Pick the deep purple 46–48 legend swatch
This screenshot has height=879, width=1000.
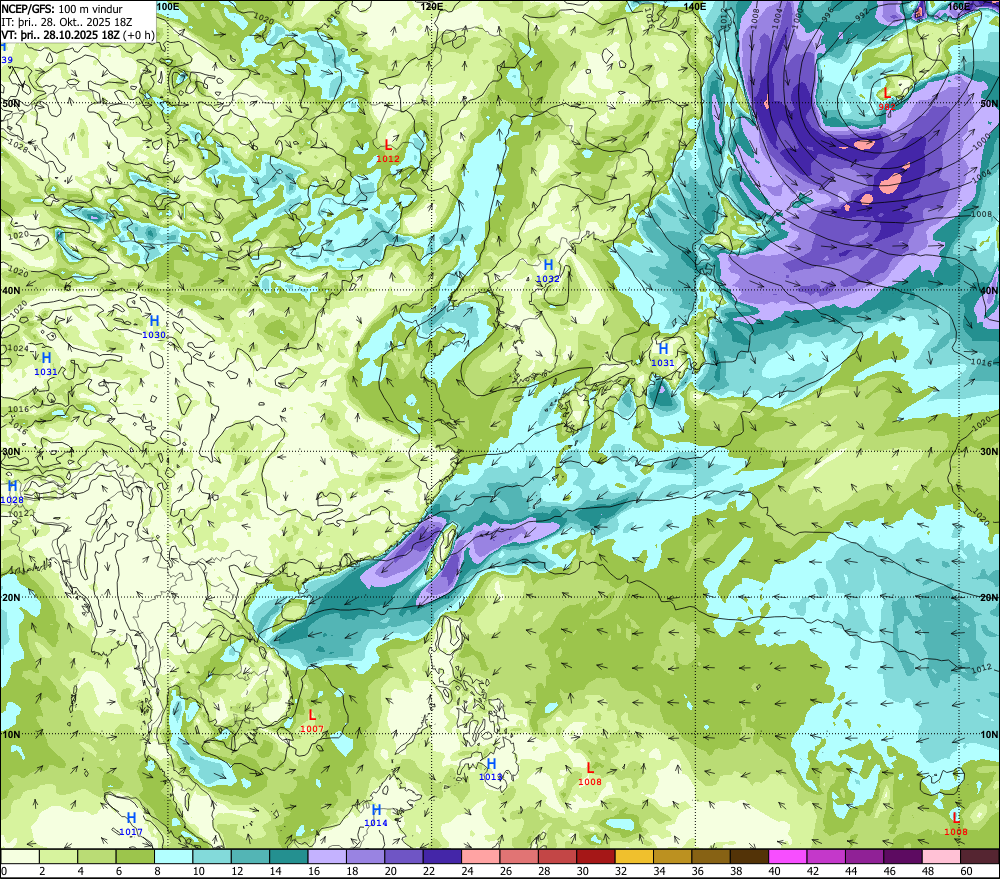click(x=902, y=856)
